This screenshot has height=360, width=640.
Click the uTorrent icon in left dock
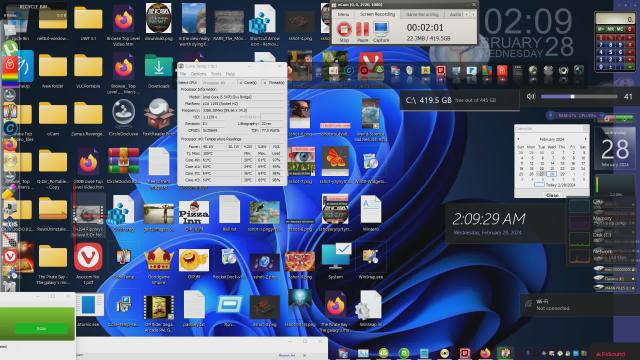(x=9, y=49)
